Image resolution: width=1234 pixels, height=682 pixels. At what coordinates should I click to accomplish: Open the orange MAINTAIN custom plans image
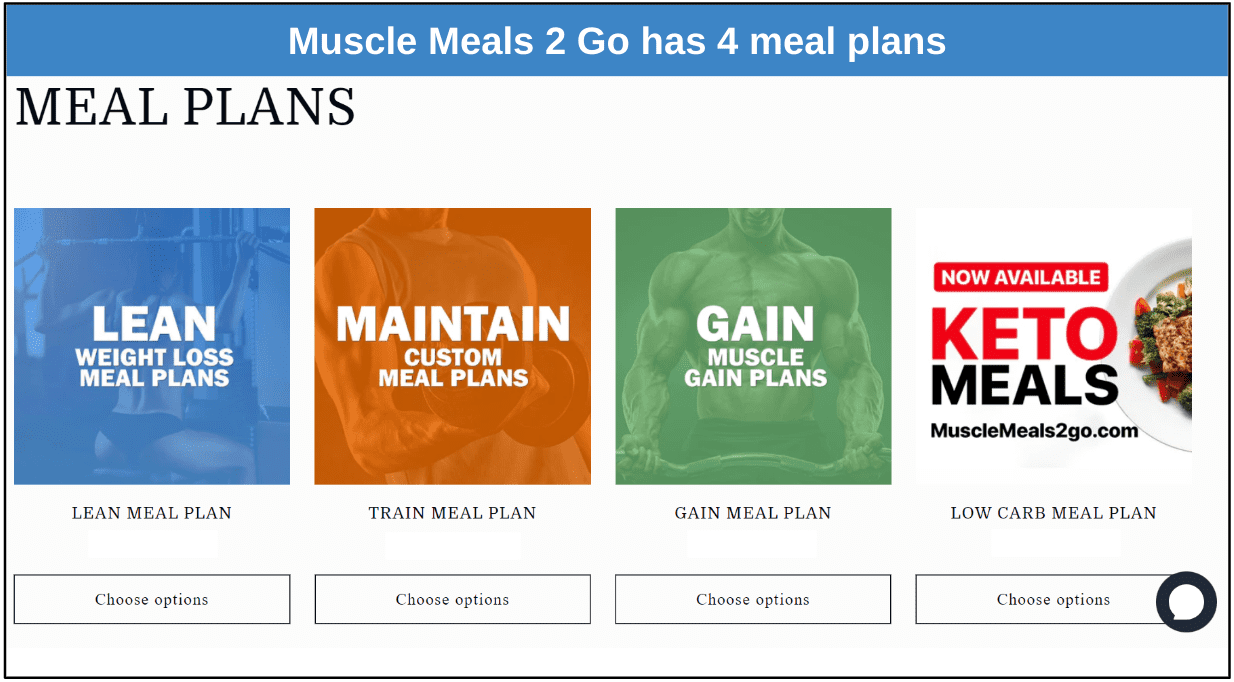[x=453, y=346]
